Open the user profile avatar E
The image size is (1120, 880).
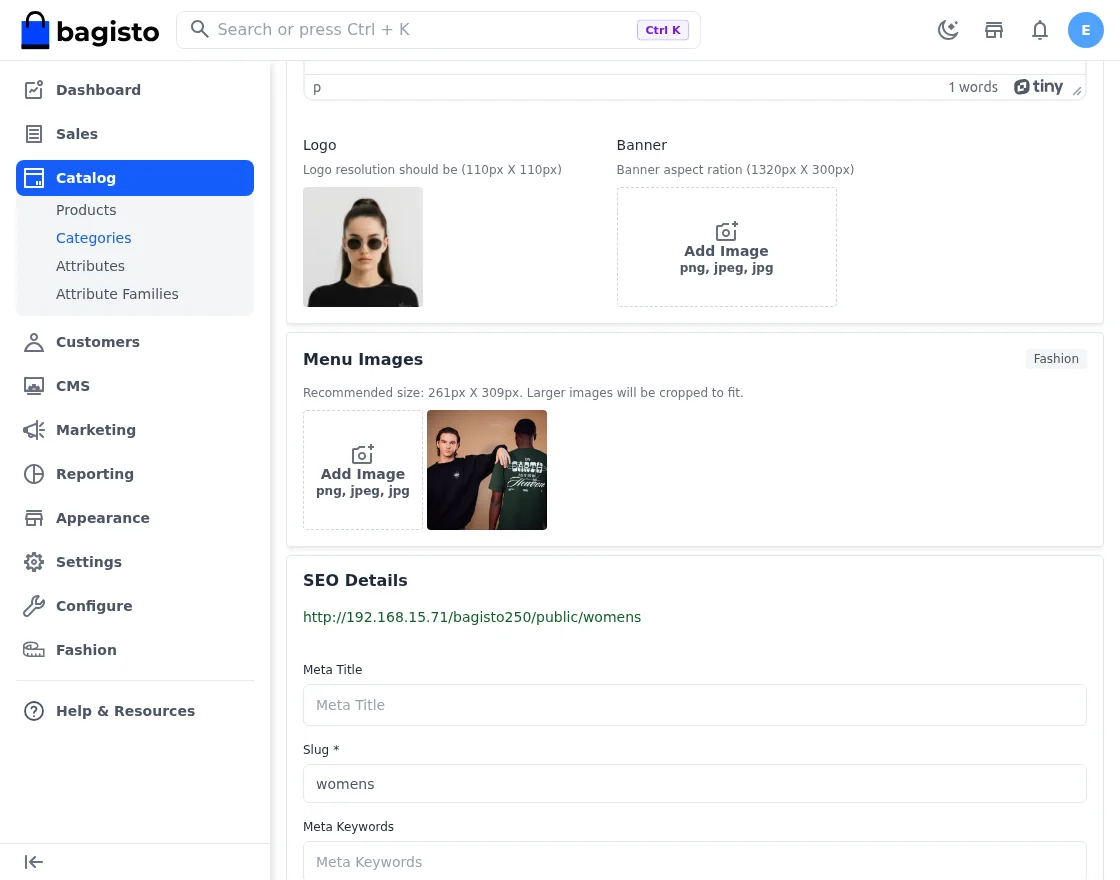1086,30
